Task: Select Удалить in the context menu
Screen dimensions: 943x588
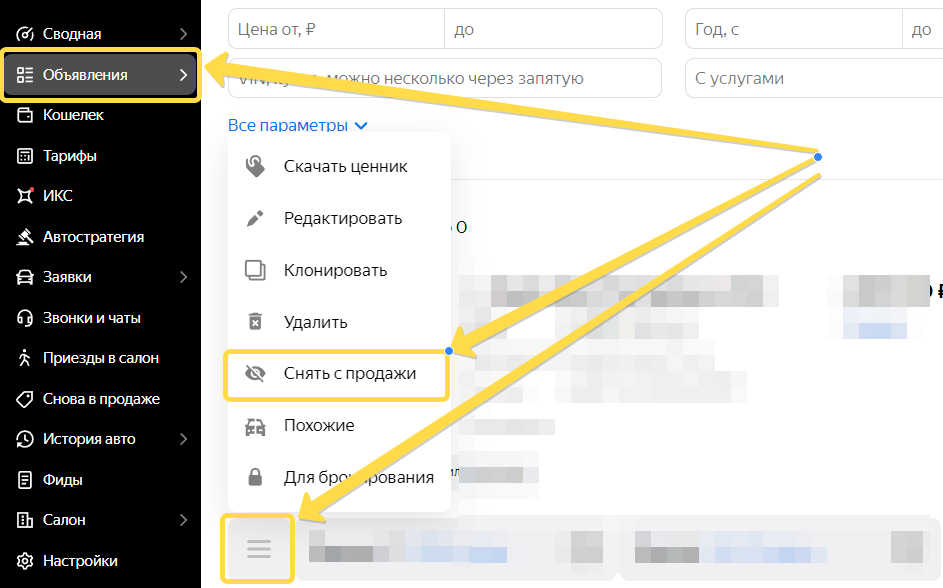Action: click(315, 322)
